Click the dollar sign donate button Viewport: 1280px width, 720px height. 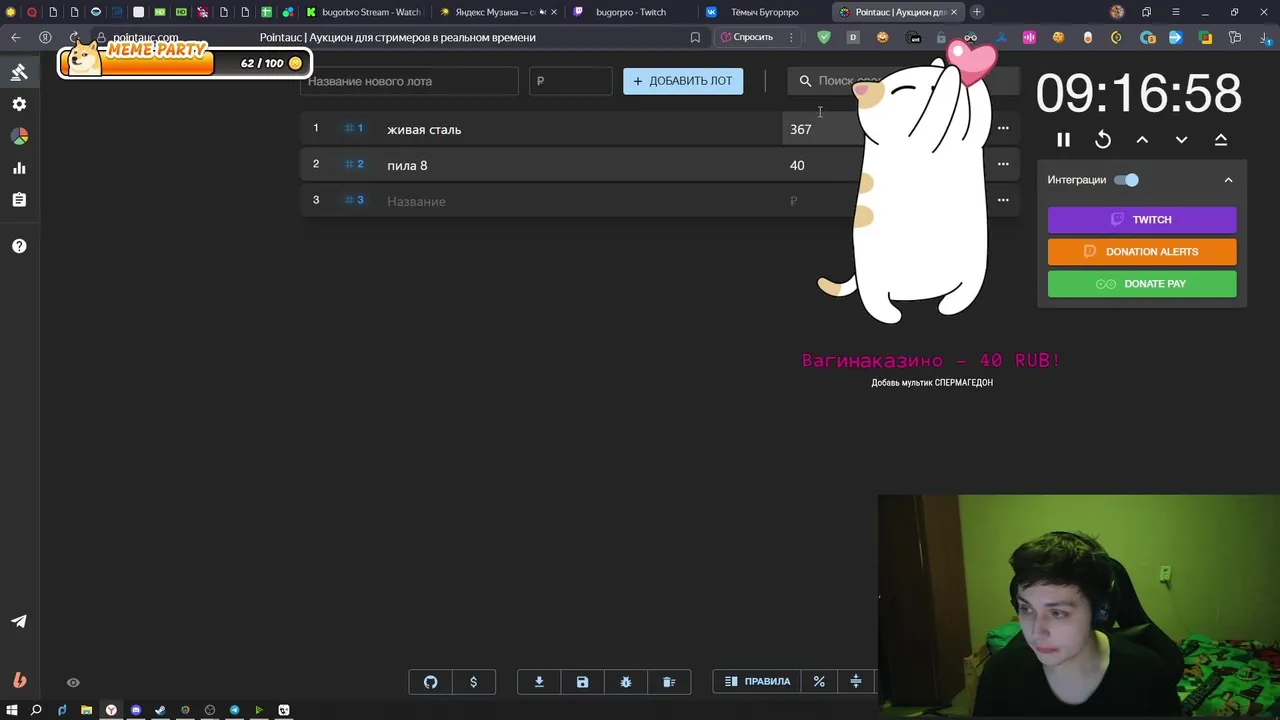point(474,682)
